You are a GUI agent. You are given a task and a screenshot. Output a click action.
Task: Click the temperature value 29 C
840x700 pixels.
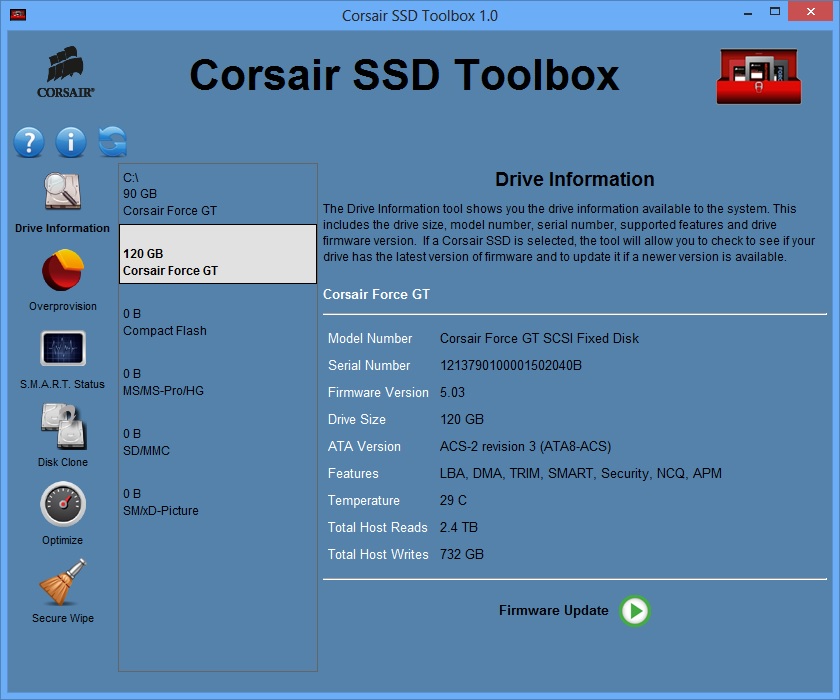point(453,500)
